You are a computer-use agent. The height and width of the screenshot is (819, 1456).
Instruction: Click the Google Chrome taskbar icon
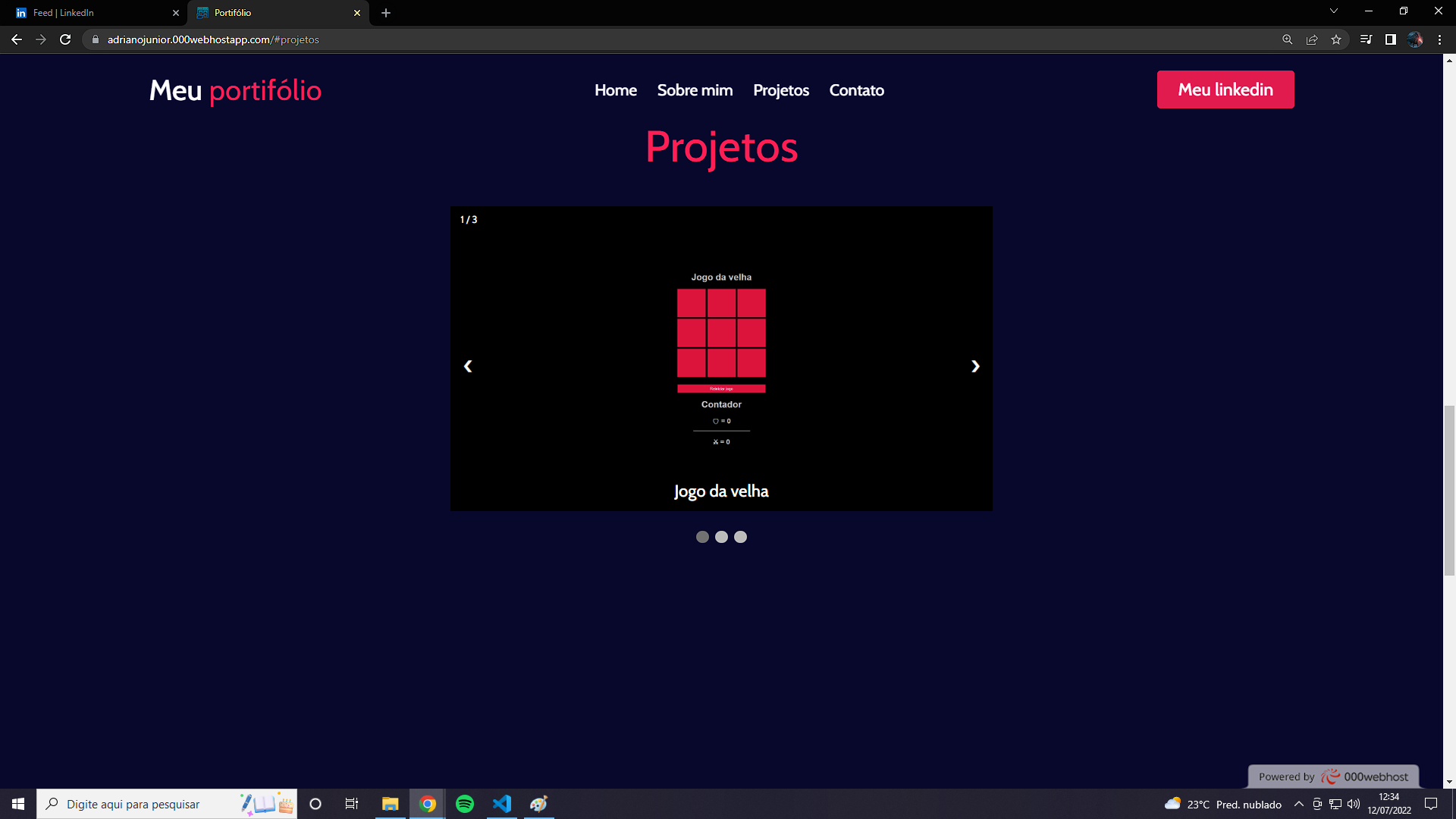[427, 804]
